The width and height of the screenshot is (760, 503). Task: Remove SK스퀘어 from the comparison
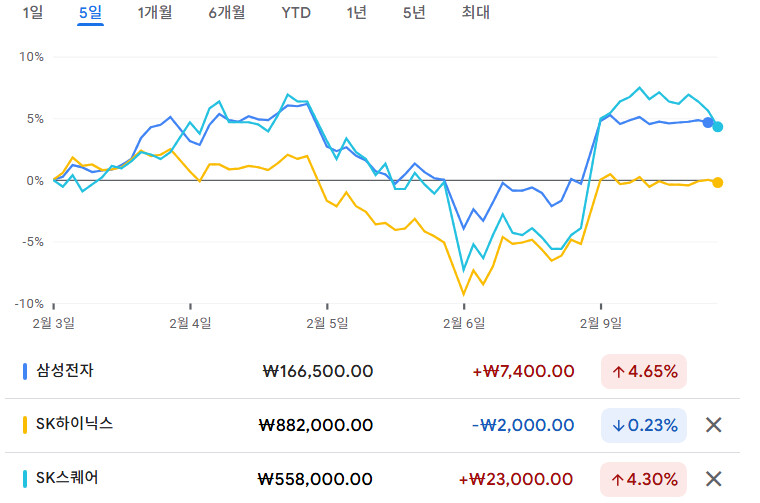coord(713,479)
